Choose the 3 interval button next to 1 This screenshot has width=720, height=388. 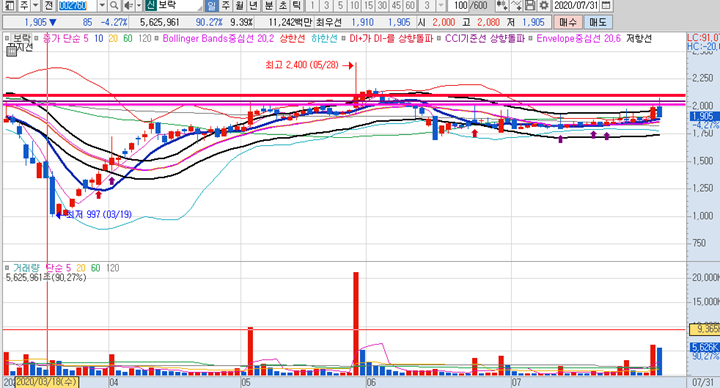click(x=326, y=6)
